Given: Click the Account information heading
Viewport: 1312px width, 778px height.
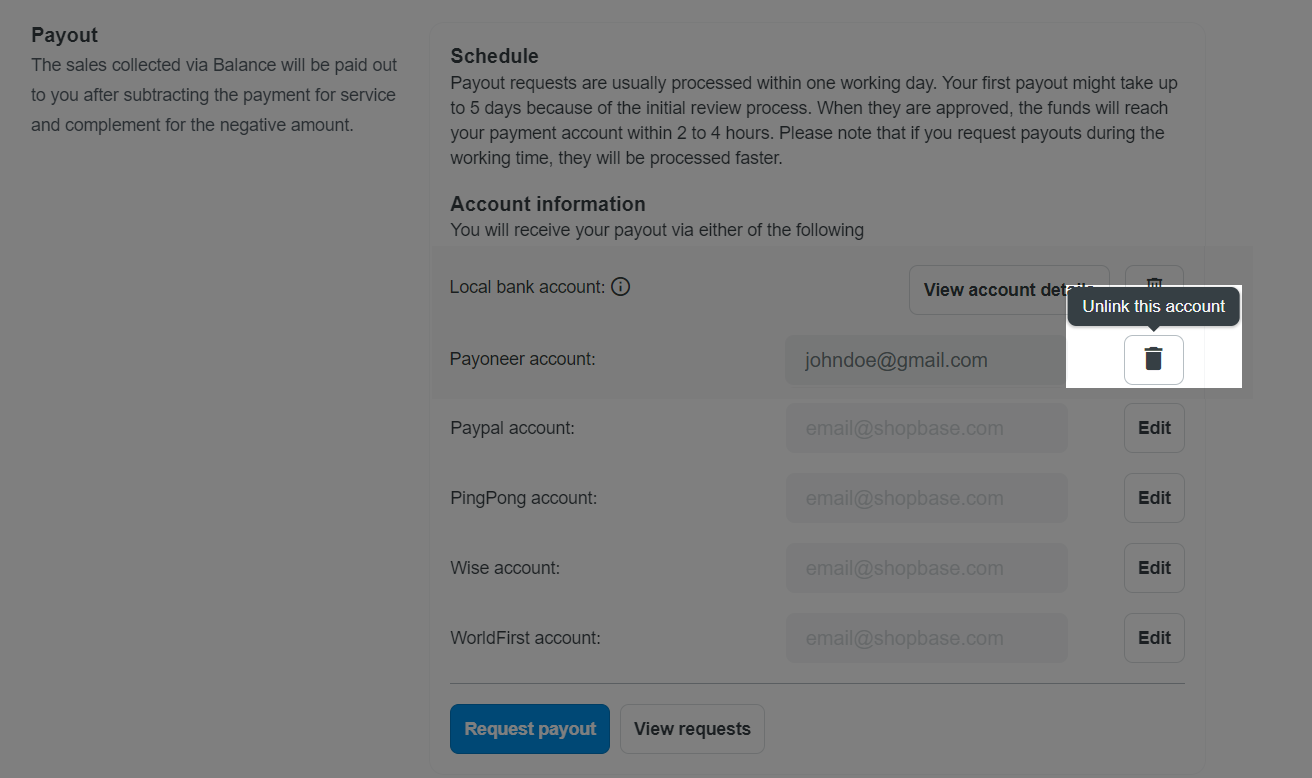Looking at the screenshot, I should (x=548, y=204).
